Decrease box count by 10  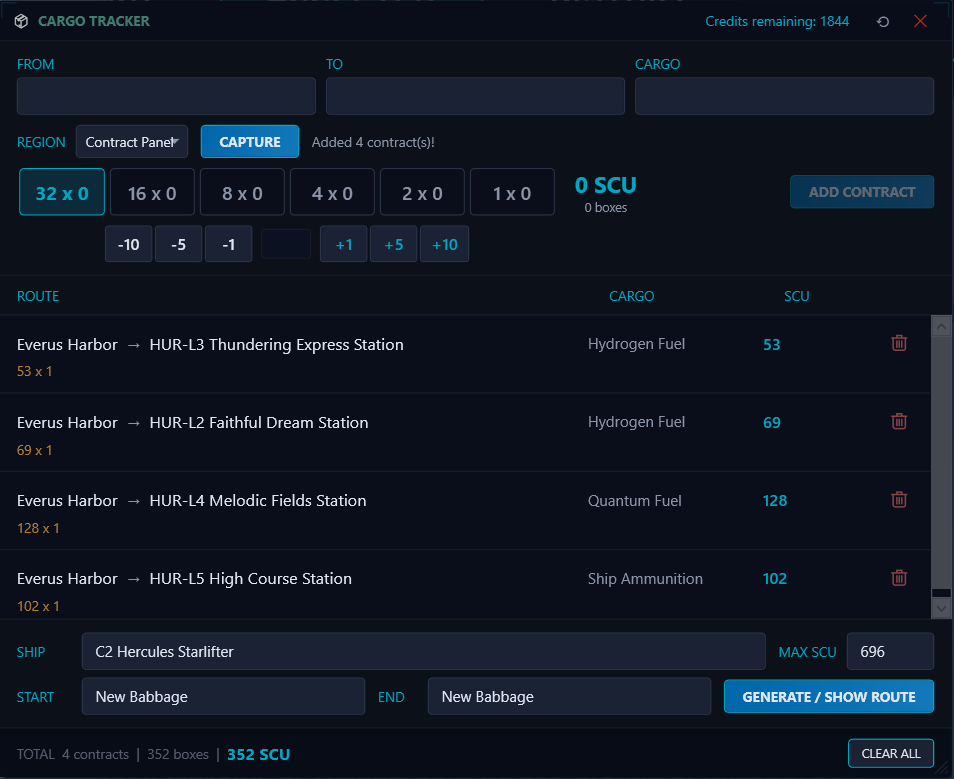point(128,244)
